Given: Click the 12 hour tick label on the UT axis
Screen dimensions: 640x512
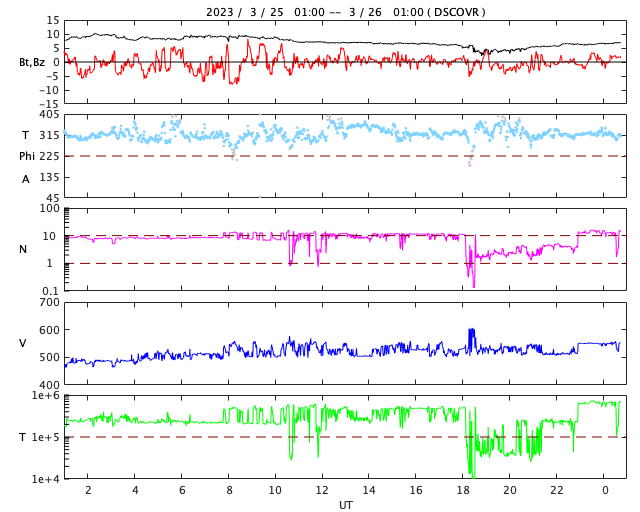Looking at the screenshot, I should click(x=322, y=490).
